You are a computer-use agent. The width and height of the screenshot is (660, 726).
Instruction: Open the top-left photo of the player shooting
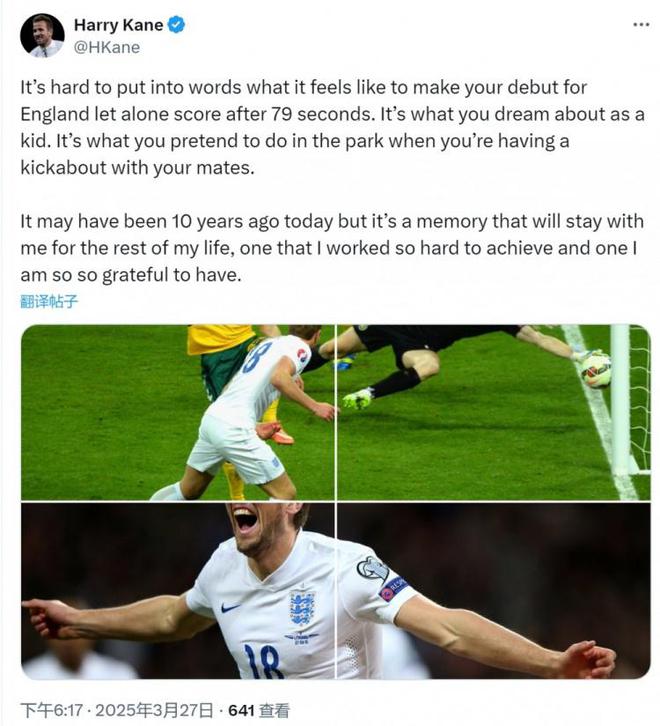tap(177, 411)
